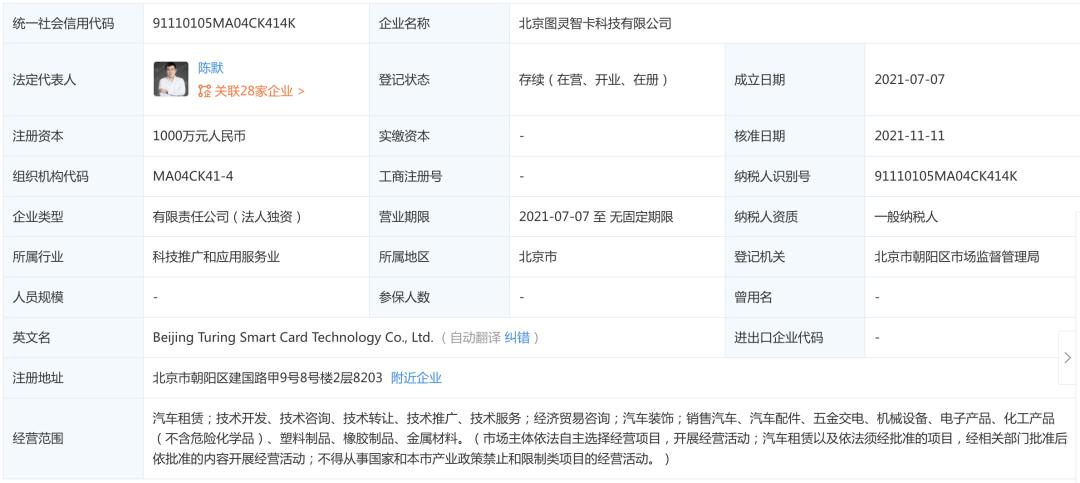Screen dimensions: 1080x483
Task: Click the 经营范围 label cell
Action: [73, 438]
